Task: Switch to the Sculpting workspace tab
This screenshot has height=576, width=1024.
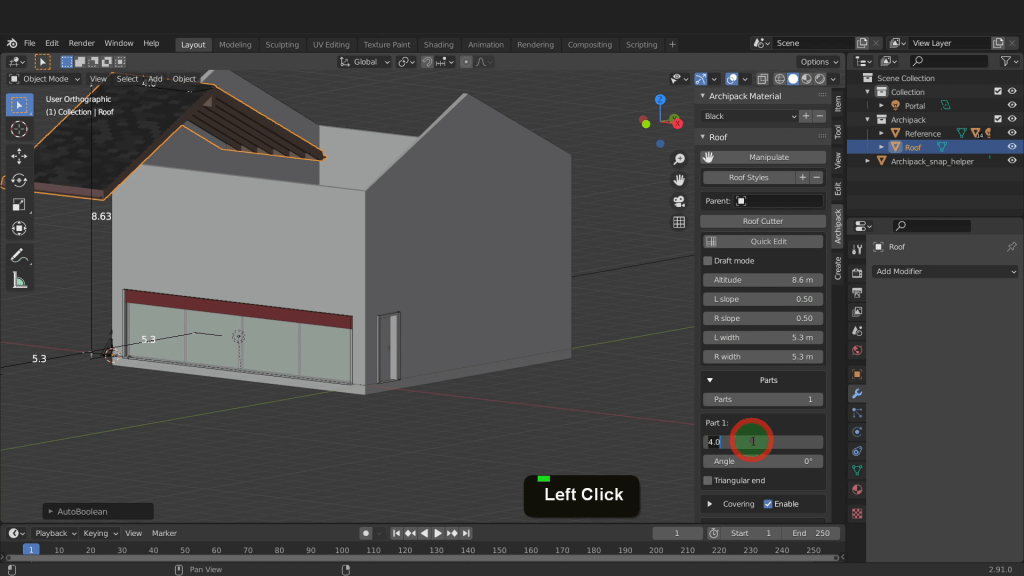Action: coord(281,44)
